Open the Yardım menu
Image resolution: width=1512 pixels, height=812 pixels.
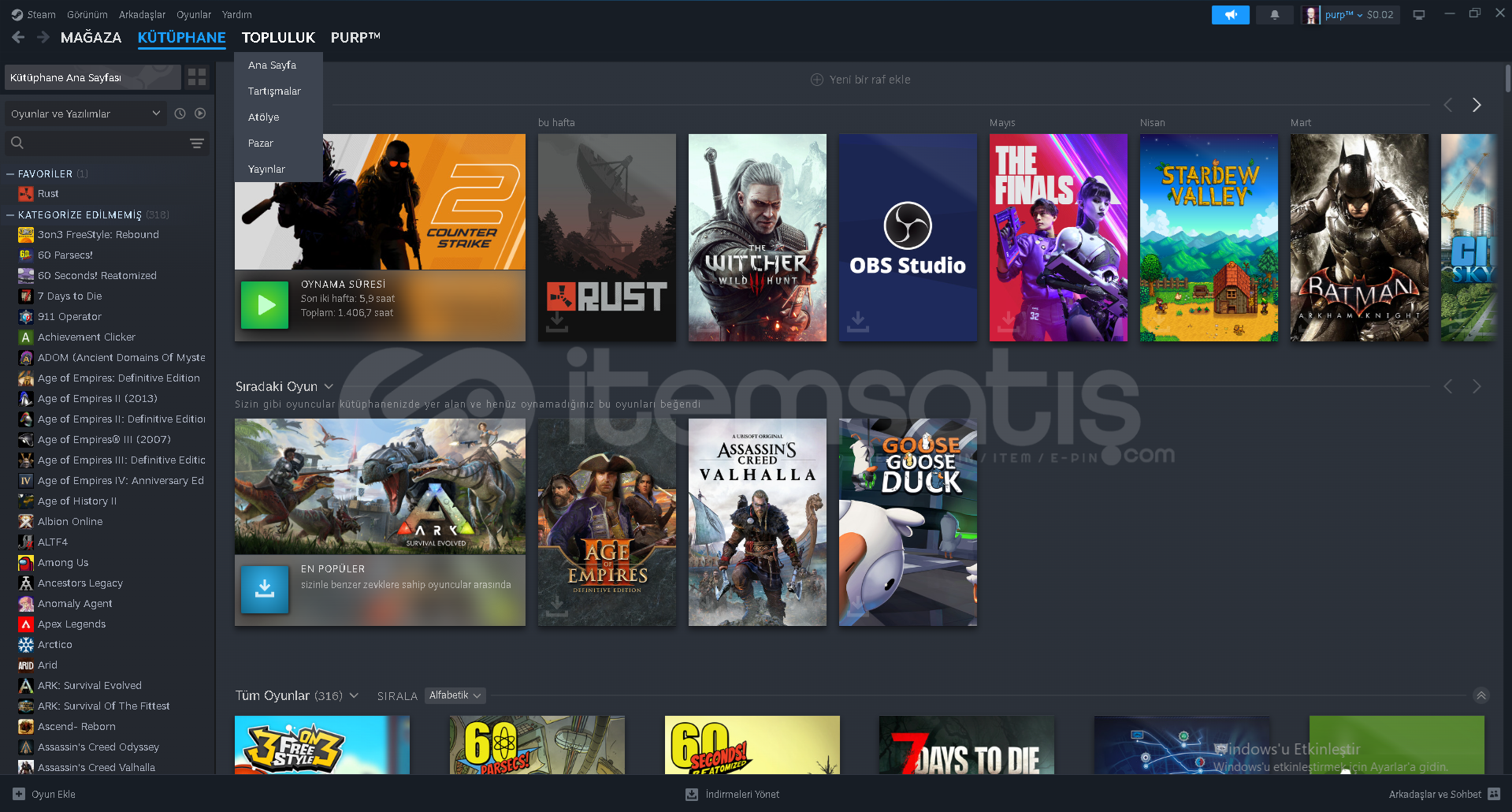(x=237, y=14)
